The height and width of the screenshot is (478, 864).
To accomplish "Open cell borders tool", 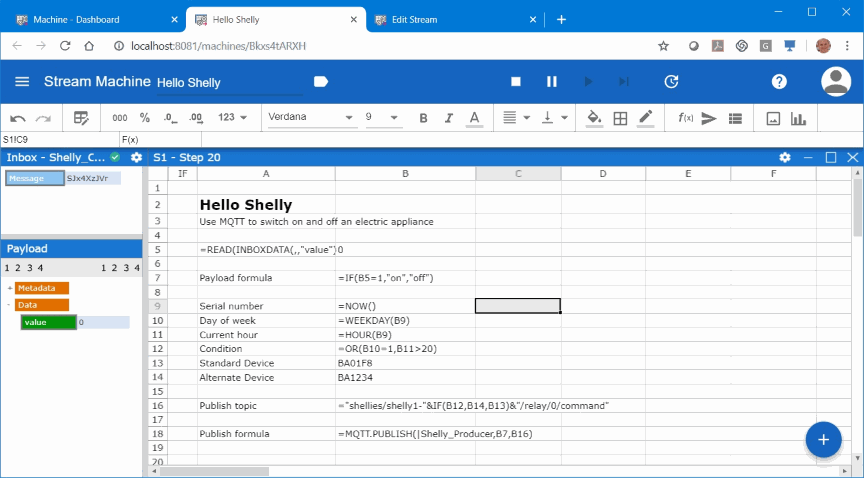I will pyautogui.click(x=620, y=118).
